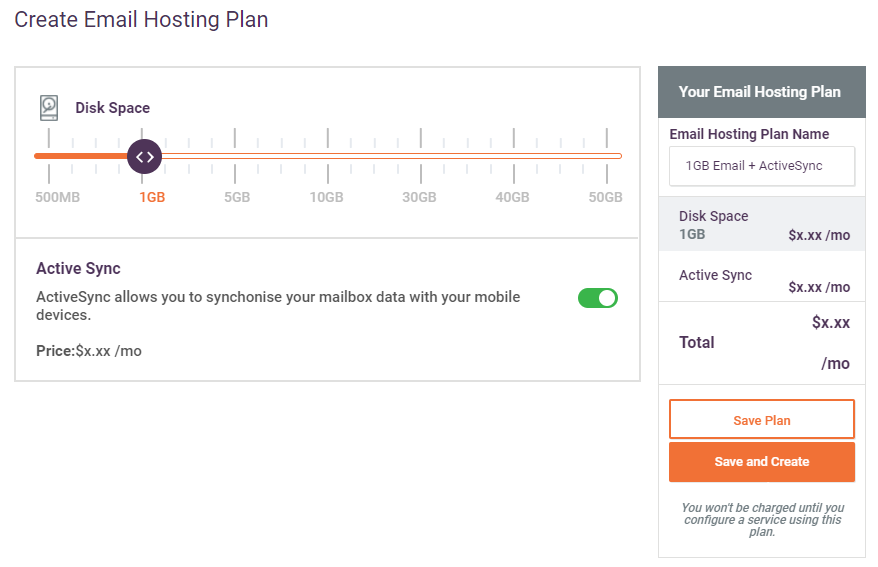The image size is (878, 567).
Task: Click the Your Email Hosting Plan header
Action: (760, 92)
